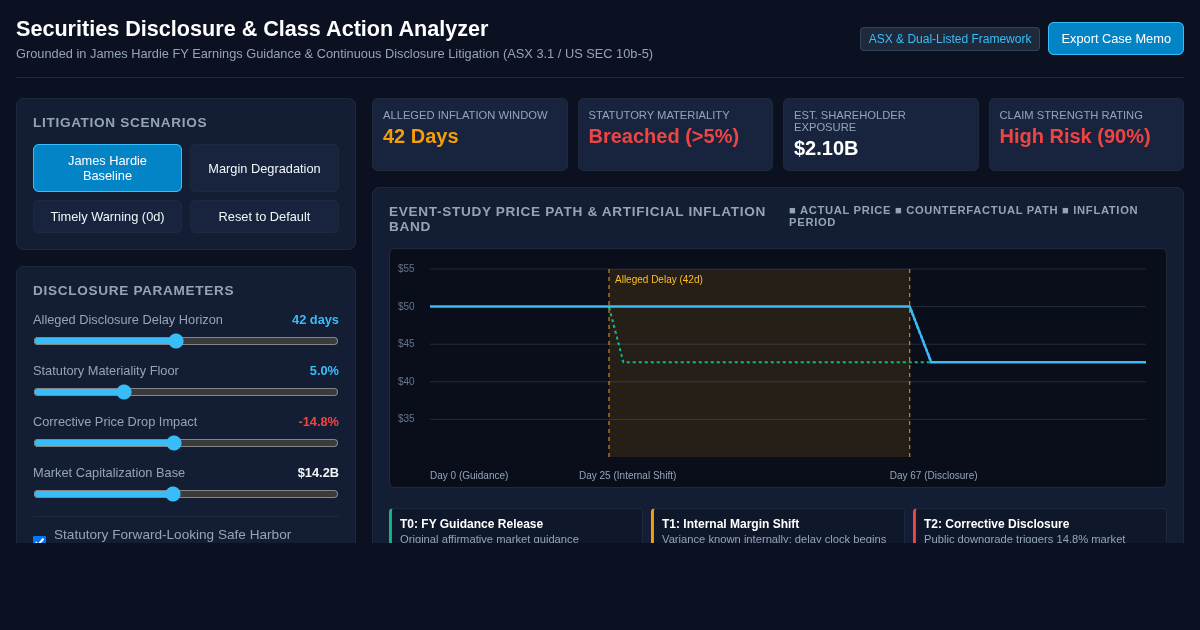Click the ASX & Dual-Listed Framework badge

(x=949, y=39)
